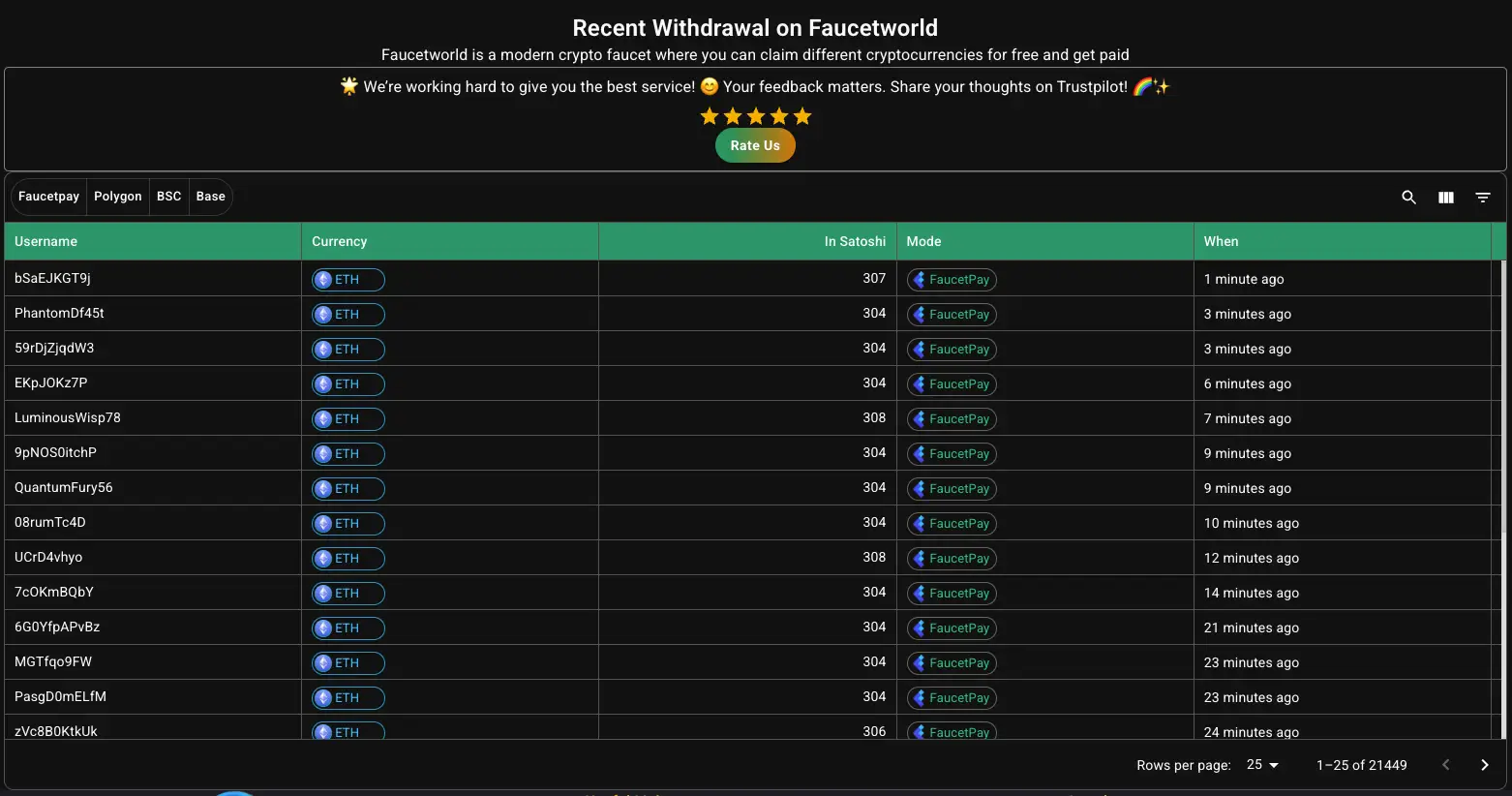Click '1–25 of 21449' pagination text
Image resolution: width=1512 pixels, height=796 pixels.
pyautogui.click(x=1361, y=765)
